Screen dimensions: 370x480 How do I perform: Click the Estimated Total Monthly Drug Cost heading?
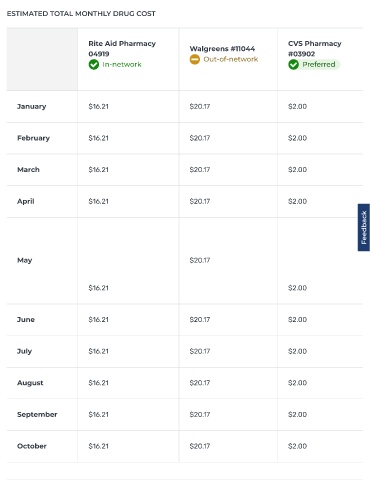click(x=81, y=14)
